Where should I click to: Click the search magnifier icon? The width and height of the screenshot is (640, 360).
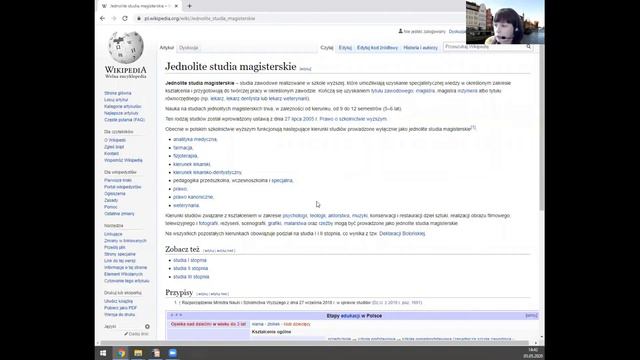(529, 47)
